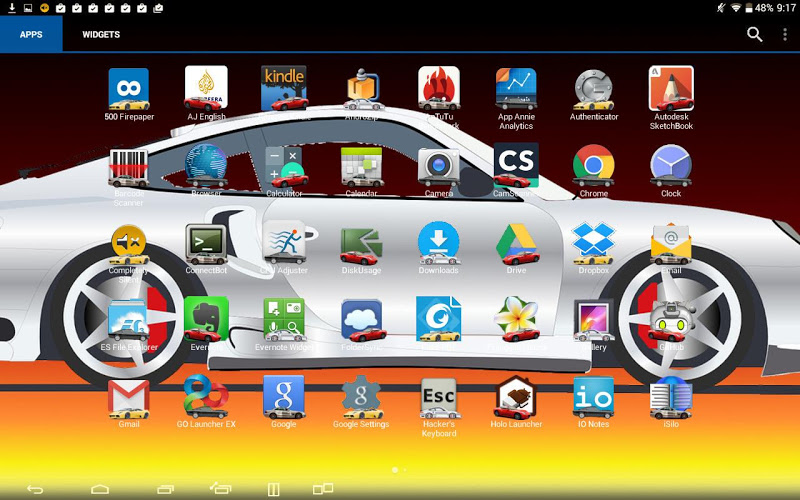
Task: Launch the Calendar app
Action: 362,166
